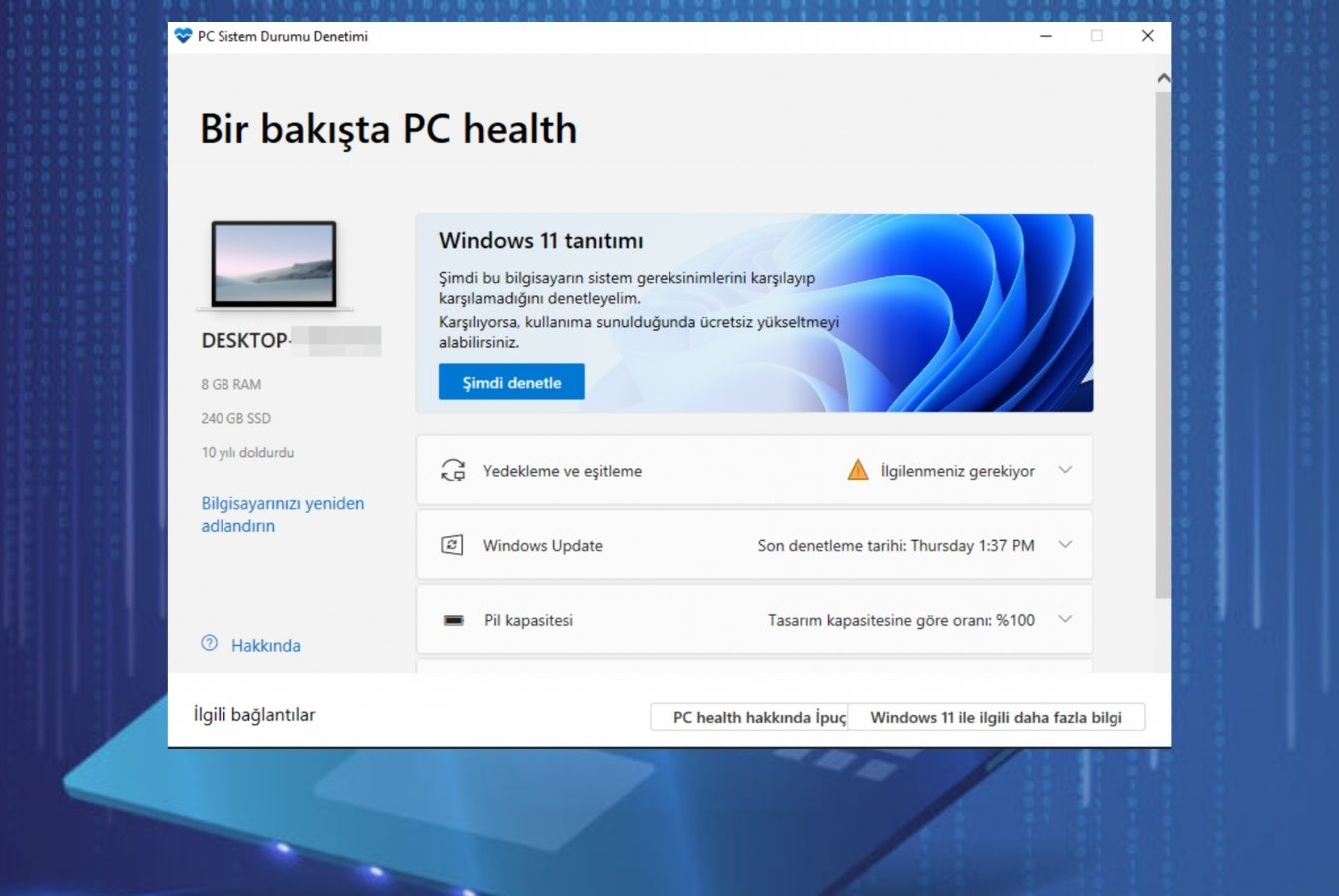Click the question mark icon beside Hakkında

tap(210, 644)
